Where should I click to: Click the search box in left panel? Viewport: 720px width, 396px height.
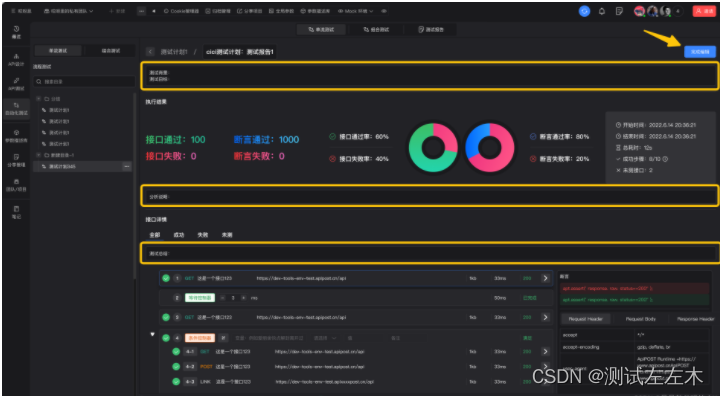(x=84, y=81)
